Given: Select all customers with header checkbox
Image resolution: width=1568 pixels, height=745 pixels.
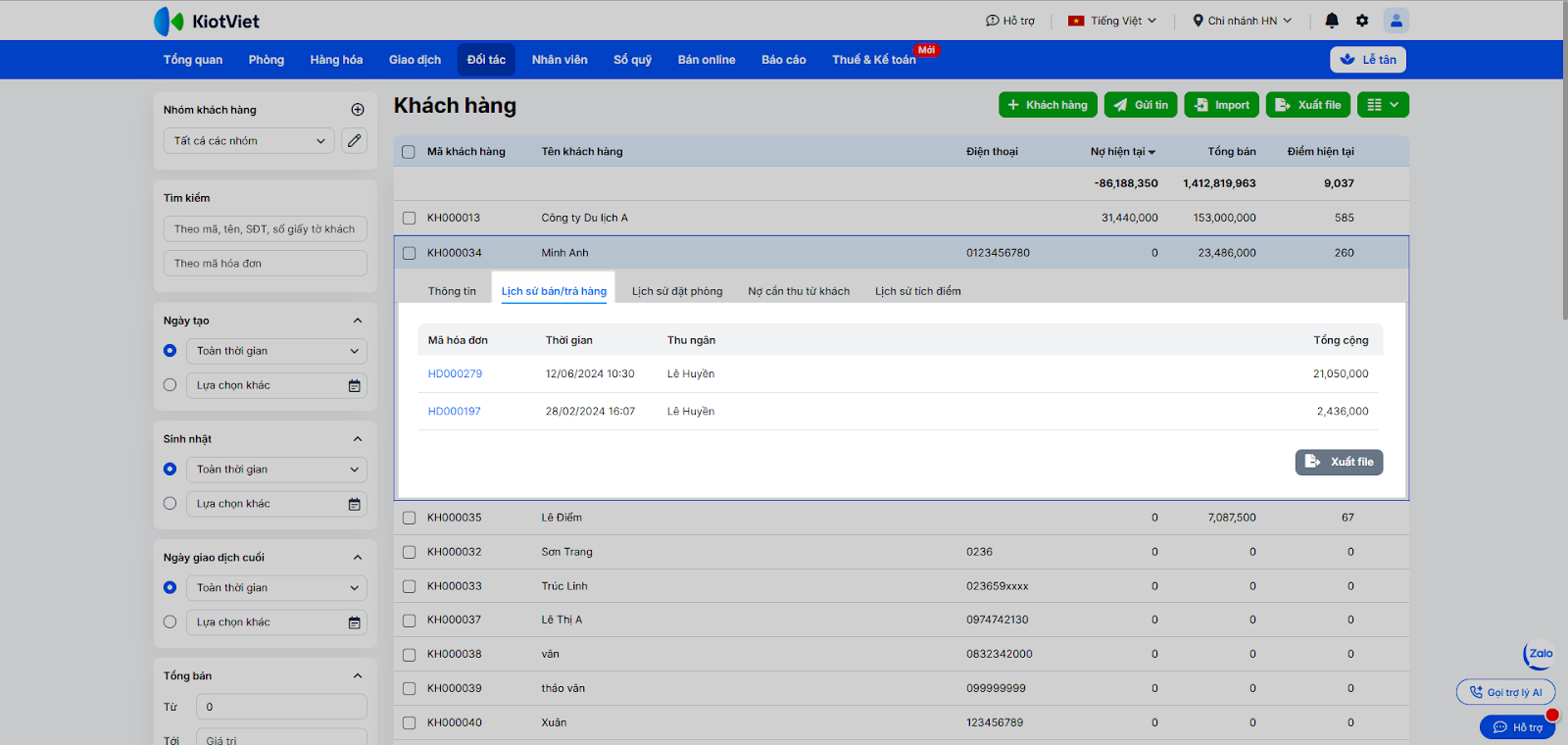Looking at the screenshot, I should tap(409, 152).
